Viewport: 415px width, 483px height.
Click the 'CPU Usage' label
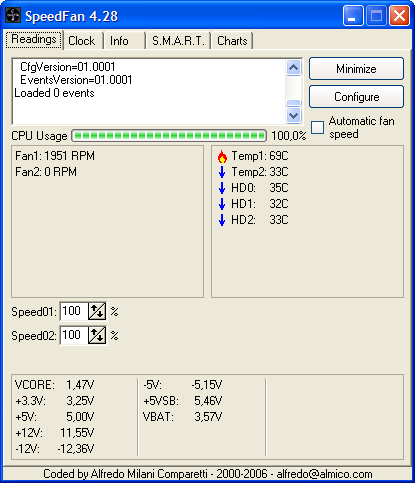coord(39,136)
